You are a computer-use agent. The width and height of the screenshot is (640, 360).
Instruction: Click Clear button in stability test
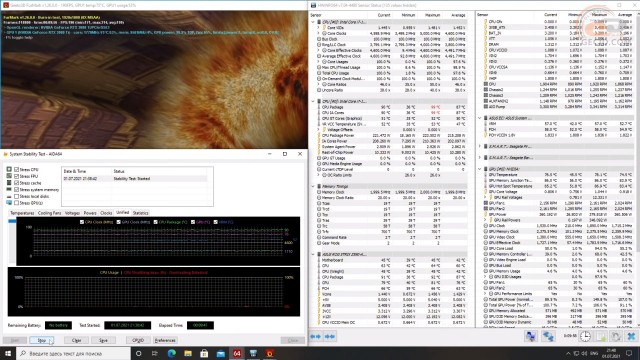[x=76, y=340]
